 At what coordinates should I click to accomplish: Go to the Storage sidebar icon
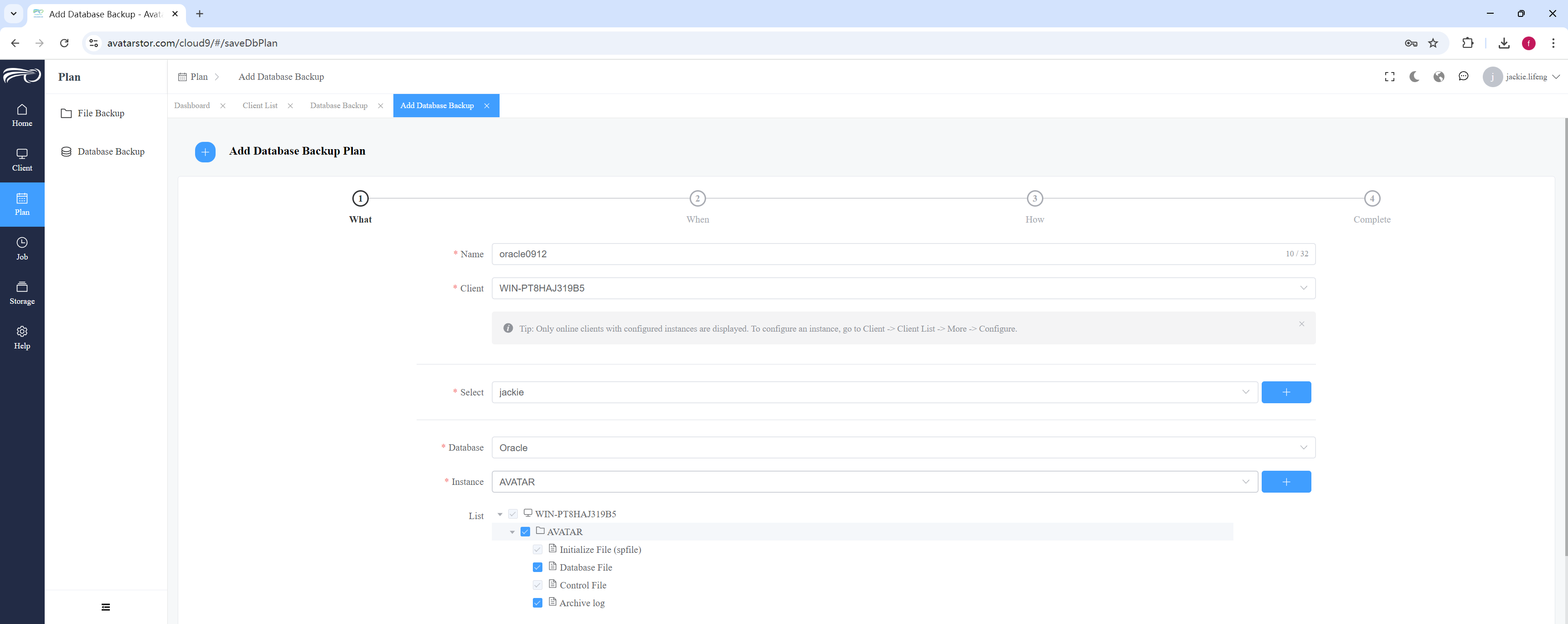[x=22, y=293]
